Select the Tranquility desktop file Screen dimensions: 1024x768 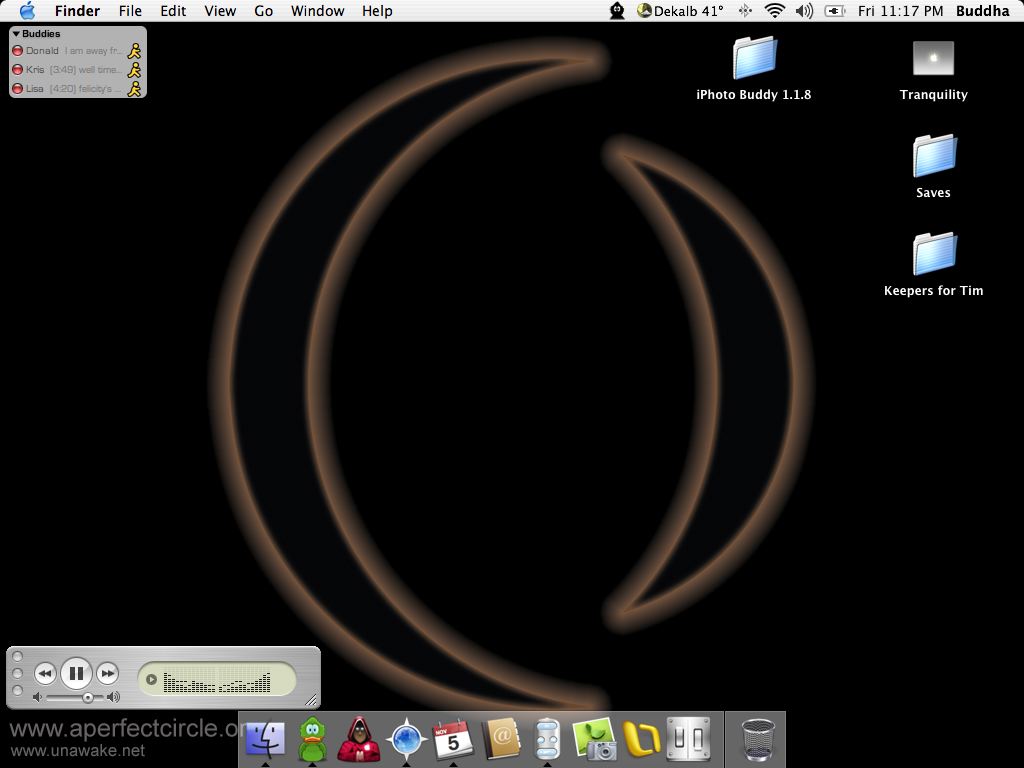click(x=933, y=69)
